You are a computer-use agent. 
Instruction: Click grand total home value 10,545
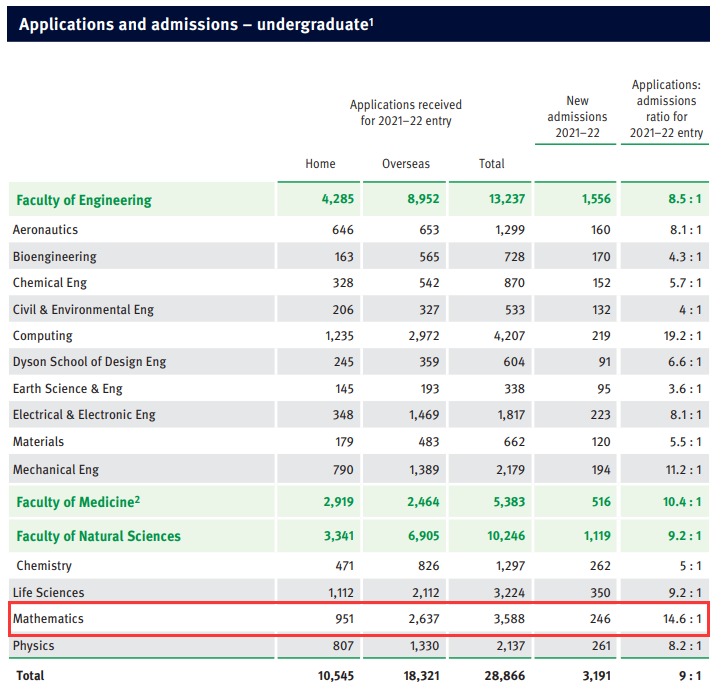(336, 676)
